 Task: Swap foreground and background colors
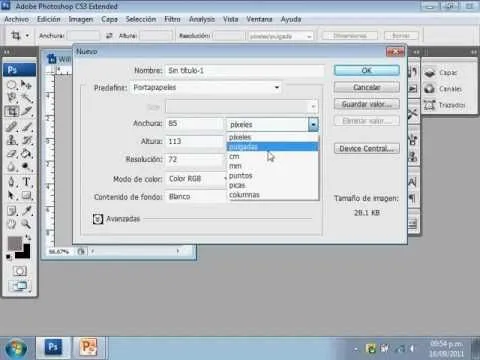click(28, 238)
